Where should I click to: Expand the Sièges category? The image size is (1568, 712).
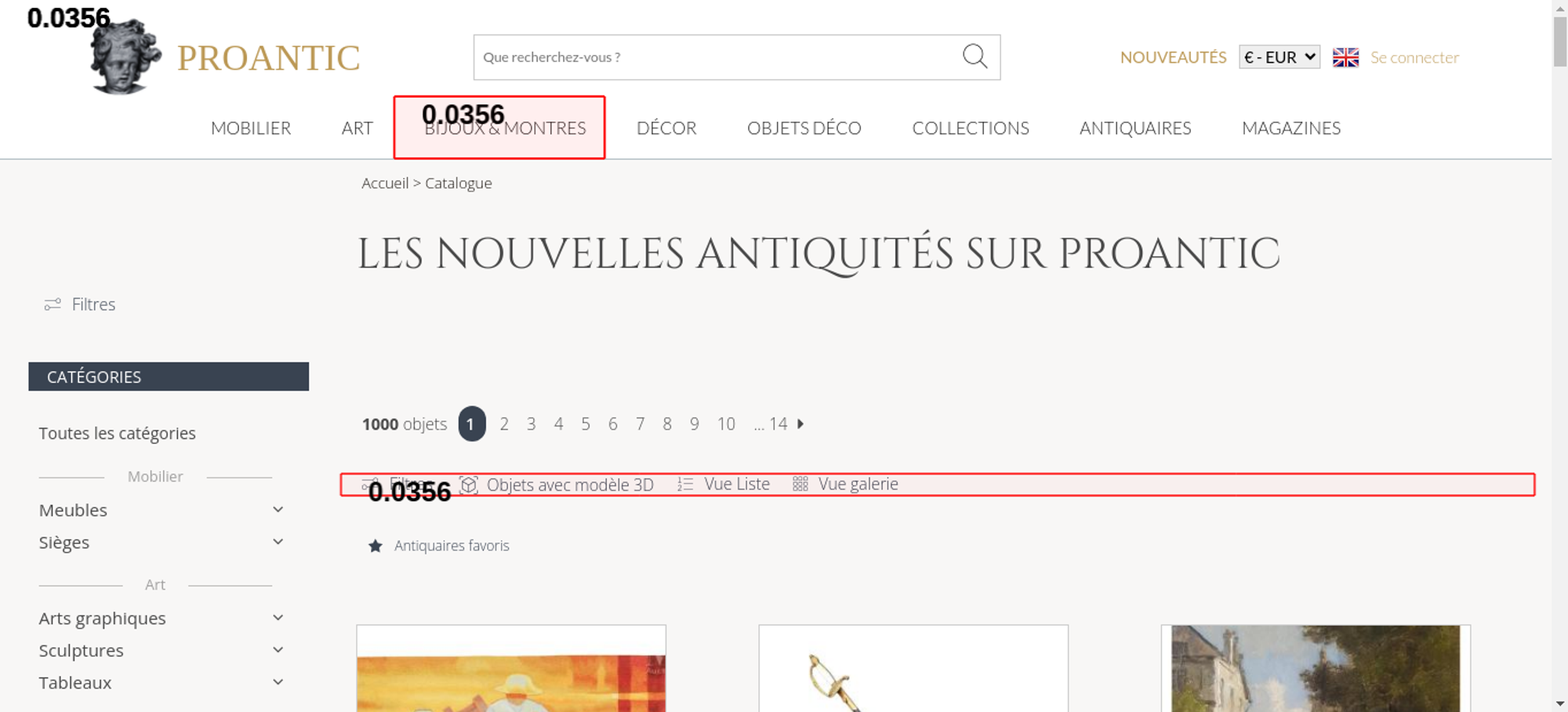click(278, 542)
